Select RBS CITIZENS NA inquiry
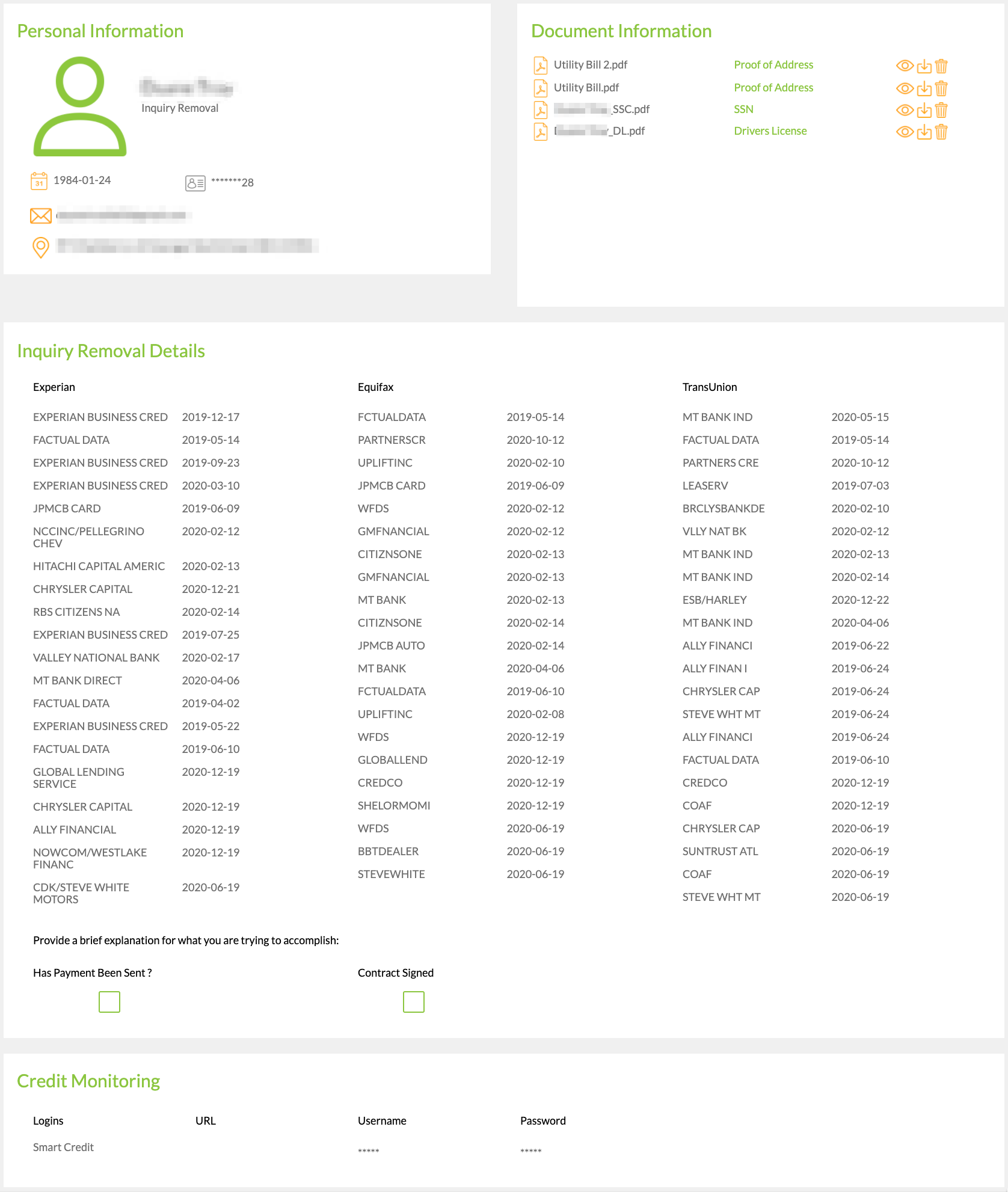 pyautogui.click(x=76, y=612)
